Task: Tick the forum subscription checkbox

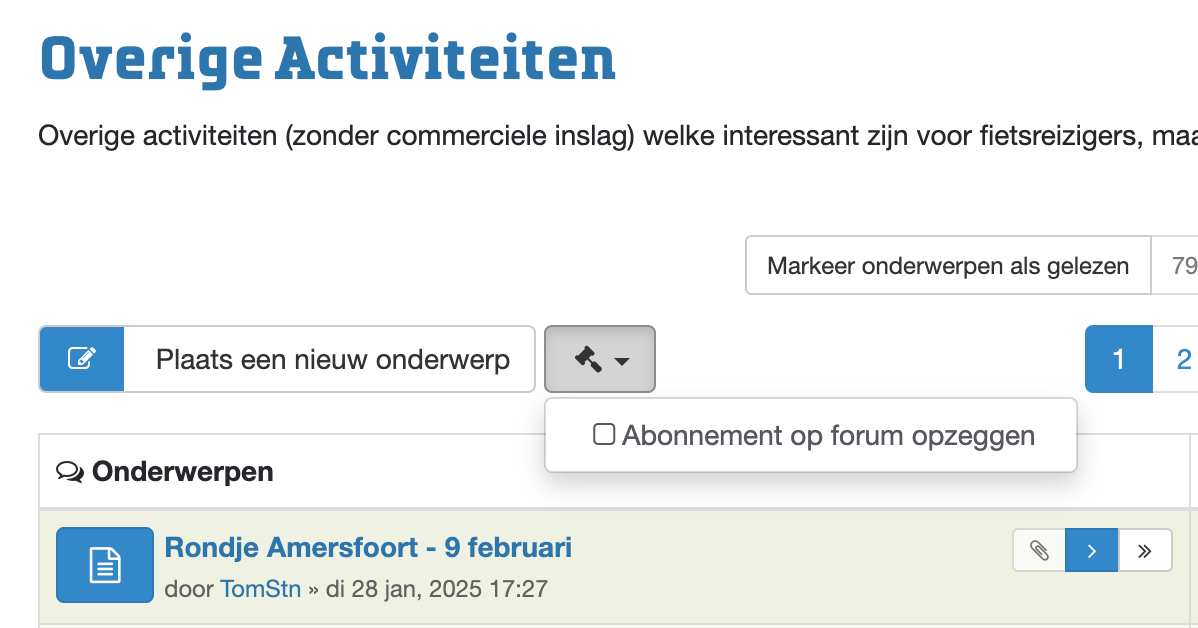Action: pyautogui.click(x=604, y=435)
